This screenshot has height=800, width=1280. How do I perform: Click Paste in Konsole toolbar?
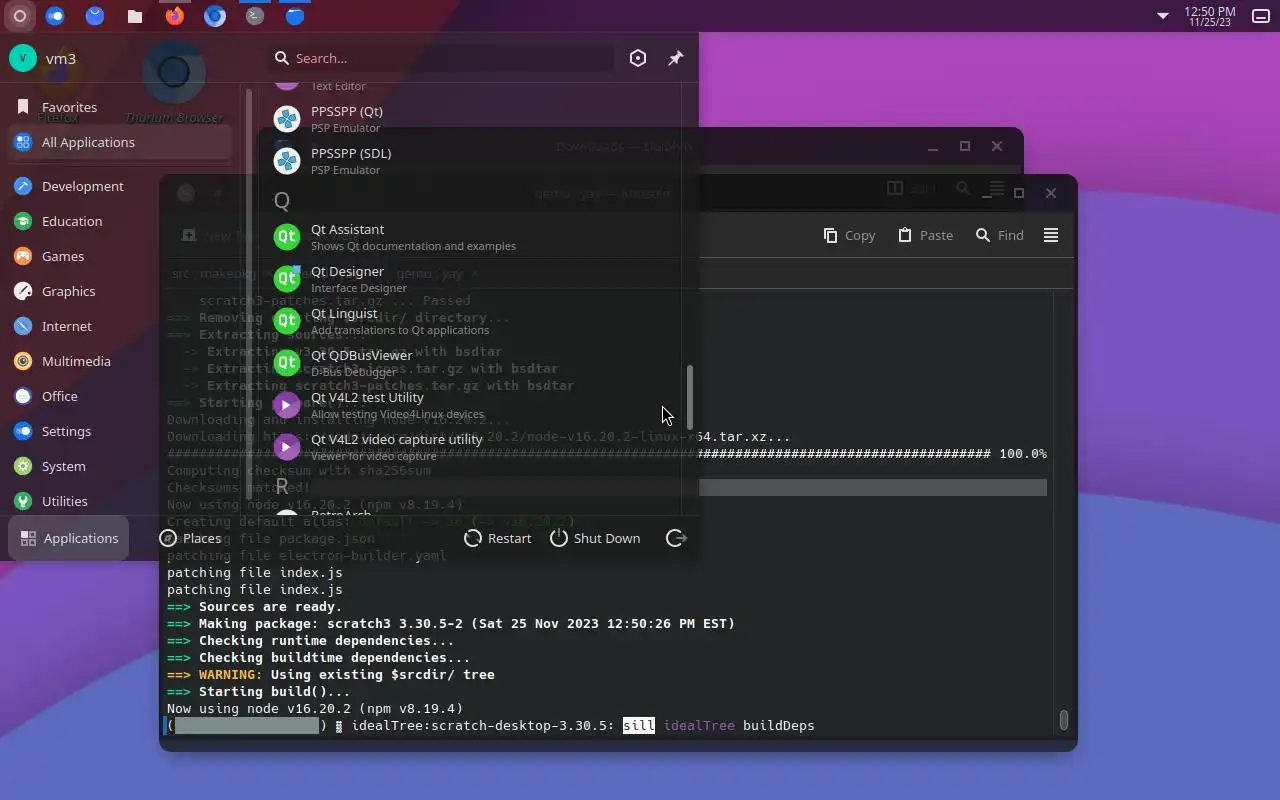(925, 235)
